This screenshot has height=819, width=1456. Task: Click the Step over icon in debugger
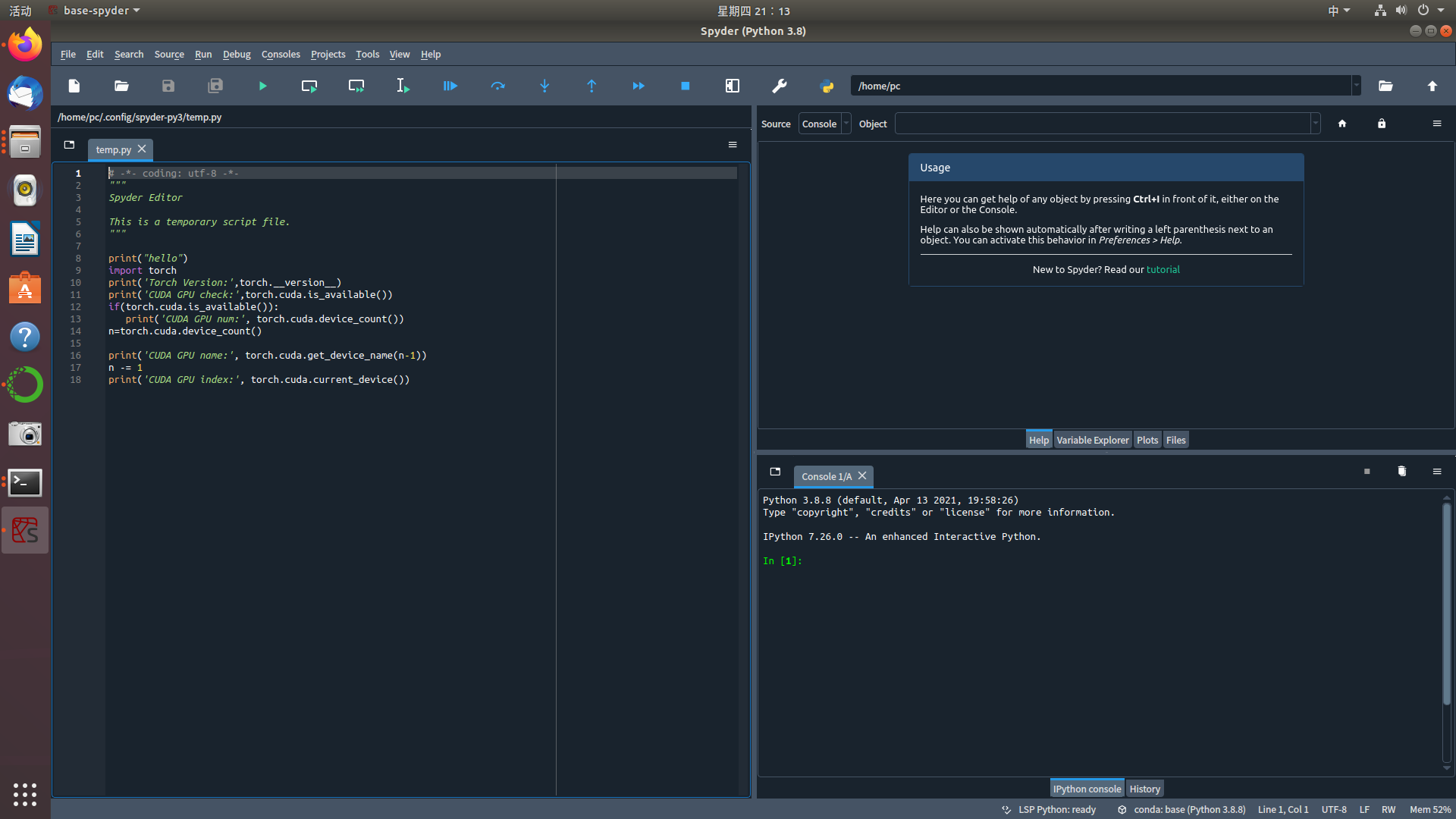click(497, 86)
